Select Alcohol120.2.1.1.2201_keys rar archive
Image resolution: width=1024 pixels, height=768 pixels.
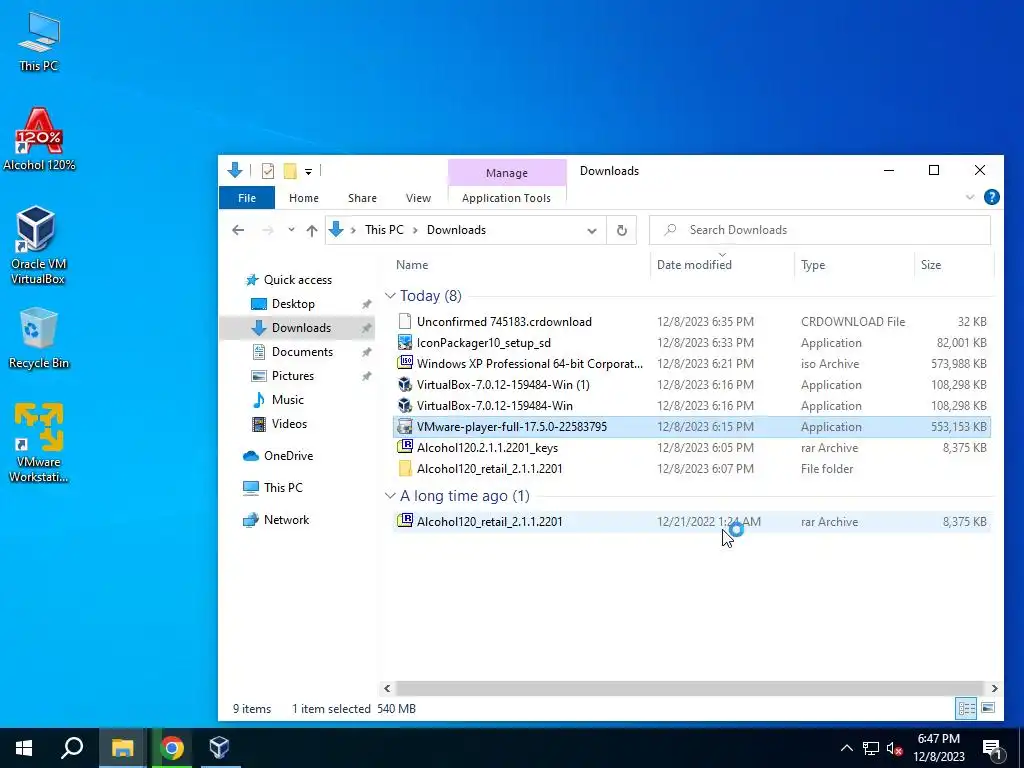pyautogui.click(x=692, y=447)
